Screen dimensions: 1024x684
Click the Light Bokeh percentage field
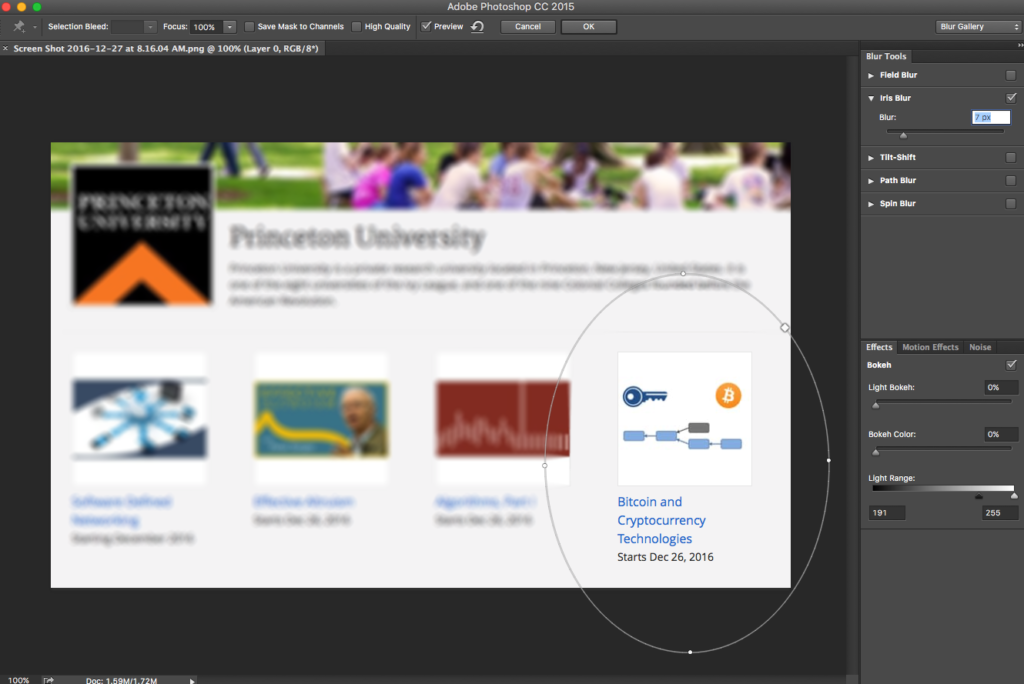(1000, 387)
